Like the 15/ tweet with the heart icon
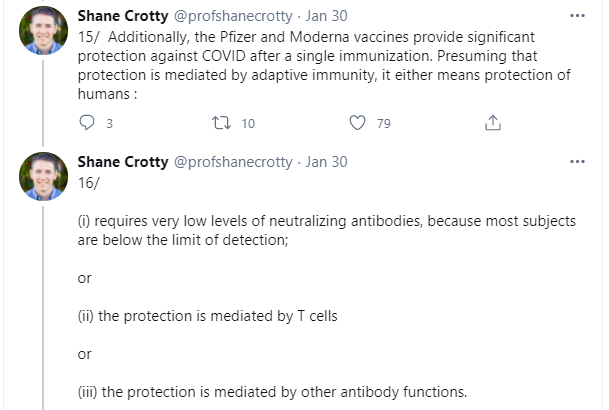This screenshot has width=609, height=410. 359,123
